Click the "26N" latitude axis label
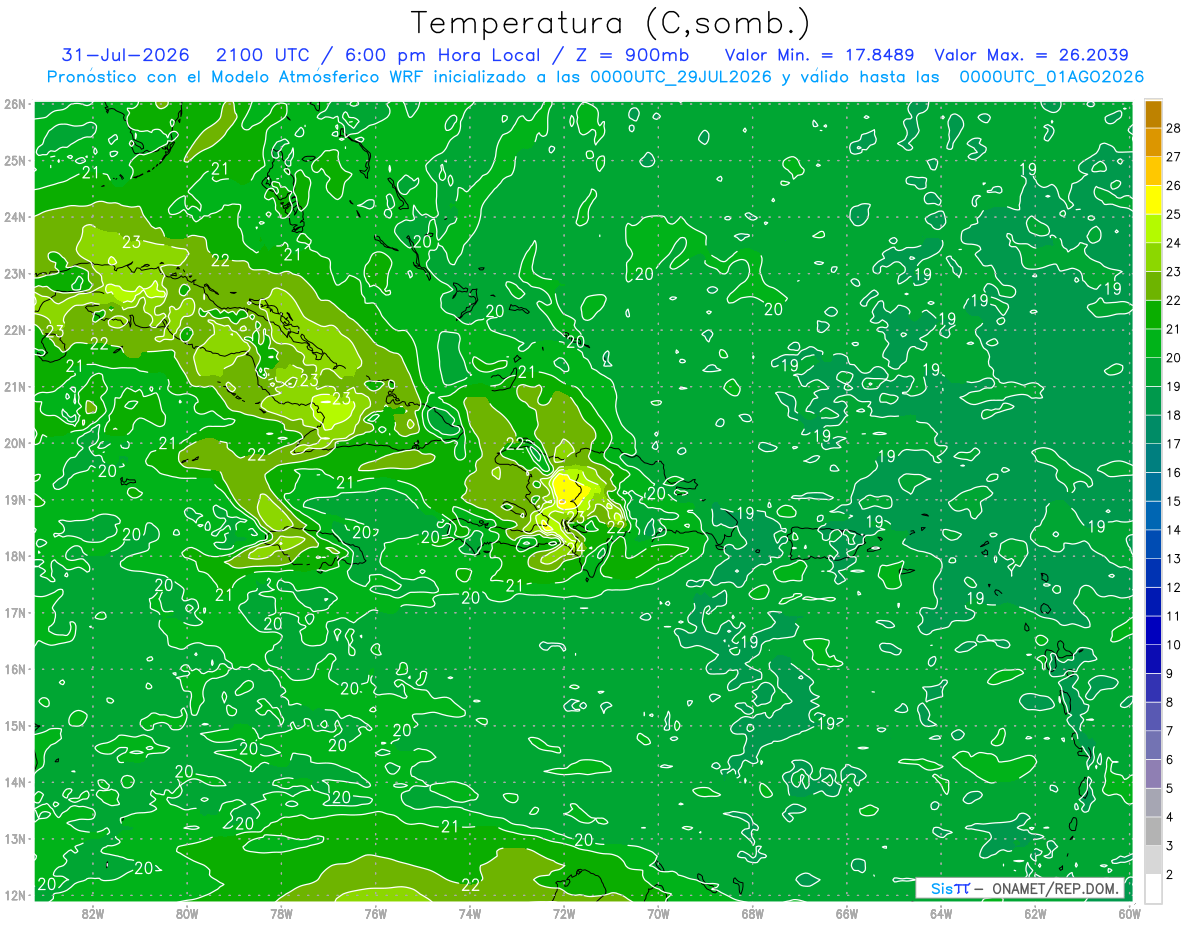Image resolution: width=1200 pixels, height=927 pixels. (x=14, y=104)
